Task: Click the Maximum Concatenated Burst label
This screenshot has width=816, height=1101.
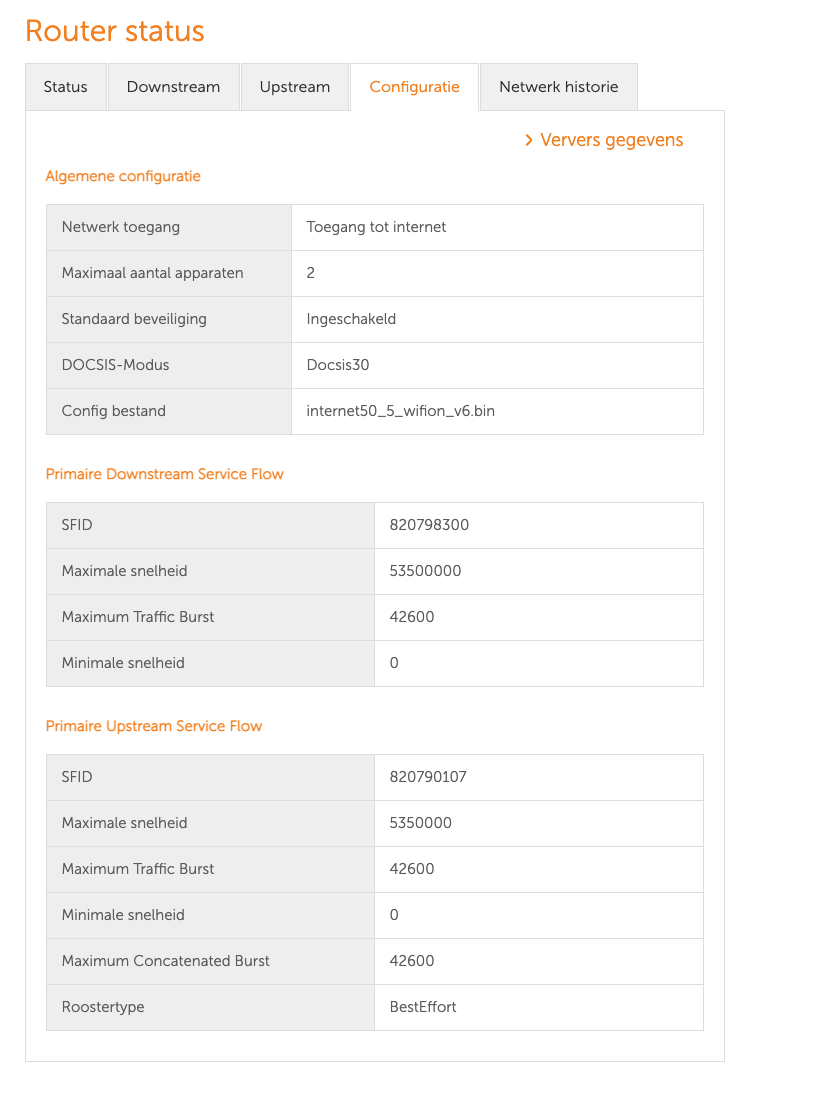Action: coord(166,961)
